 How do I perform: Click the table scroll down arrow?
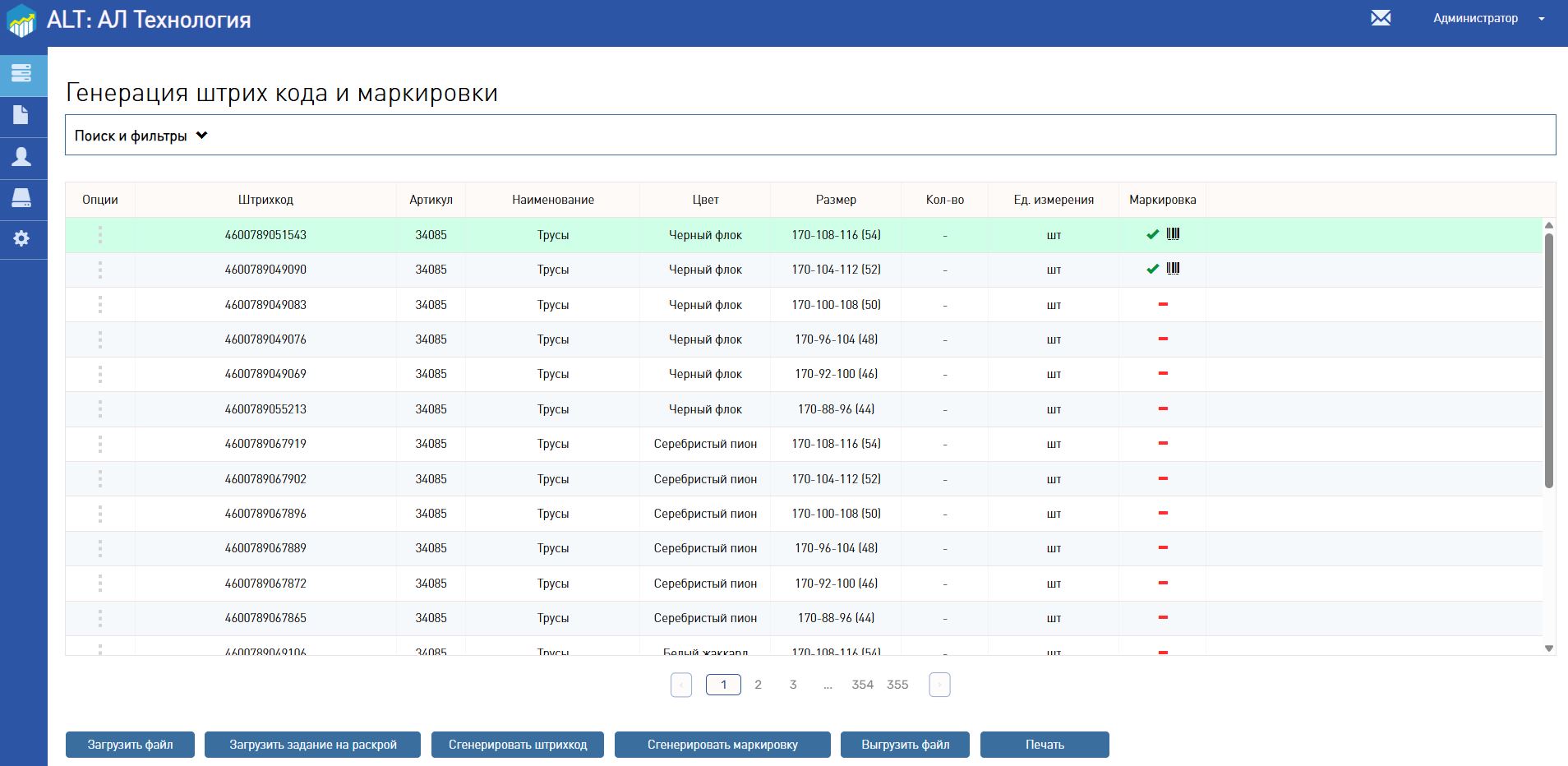tap(1549, 648)
